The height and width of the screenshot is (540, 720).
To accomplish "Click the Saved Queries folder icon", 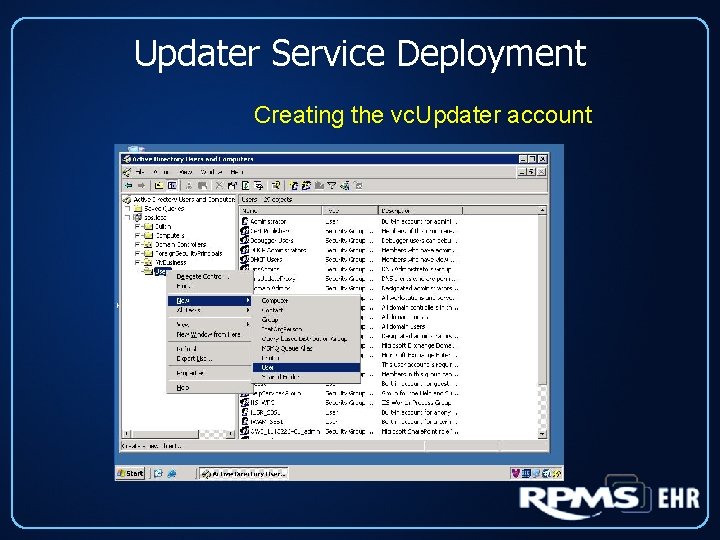I will click(x=138, y=208).
